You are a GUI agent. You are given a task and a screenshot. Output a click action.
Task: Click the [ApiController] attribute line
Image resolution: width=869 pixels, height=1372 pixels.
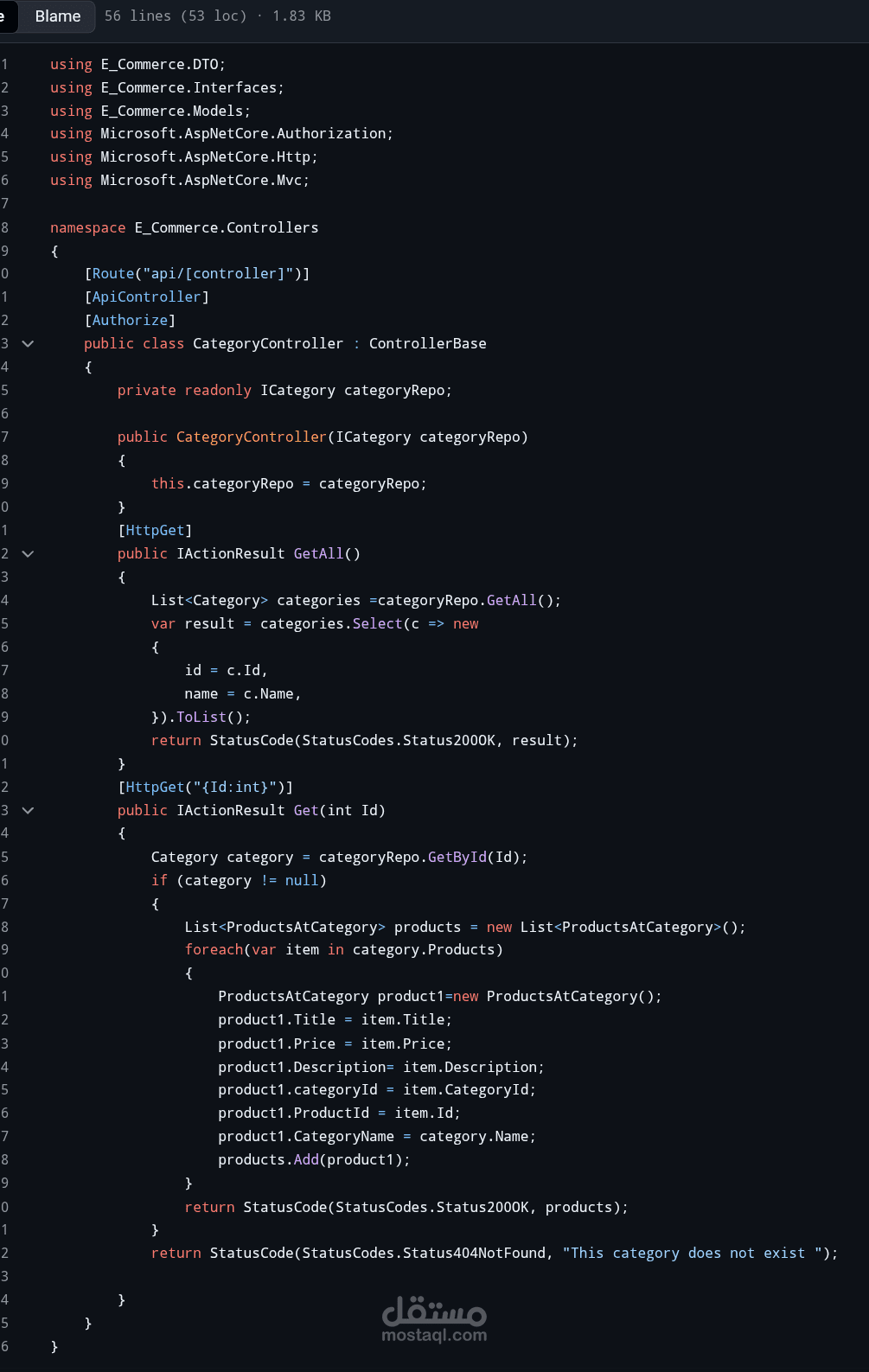pos(146,297)
